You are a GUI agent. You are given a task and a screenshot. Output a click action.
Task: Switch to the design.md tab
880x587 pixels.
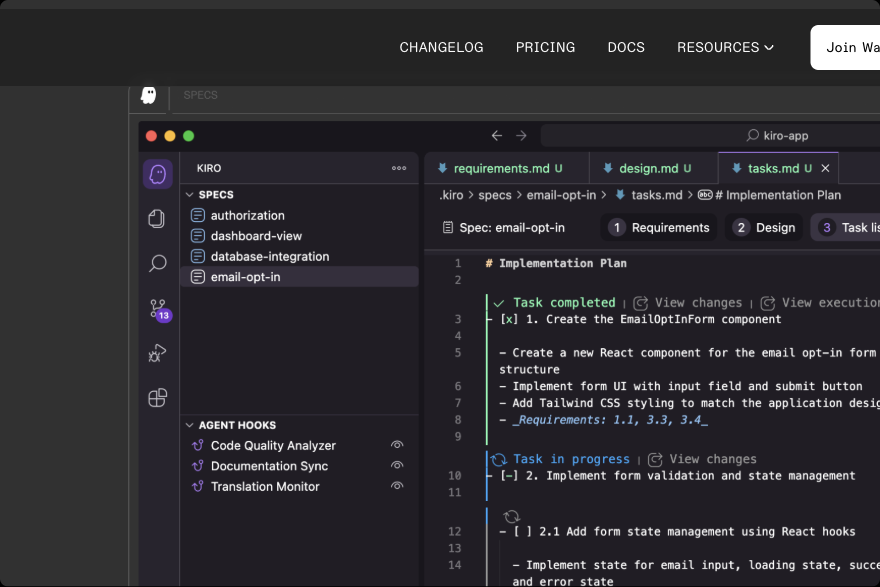(x=654, y=168)
